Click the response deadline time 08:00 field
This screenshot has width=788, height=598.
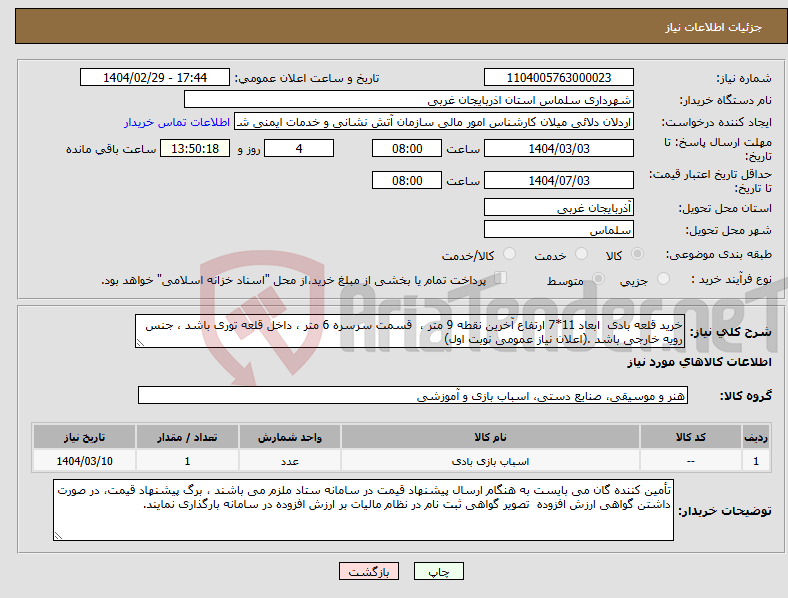click(407, 148)
